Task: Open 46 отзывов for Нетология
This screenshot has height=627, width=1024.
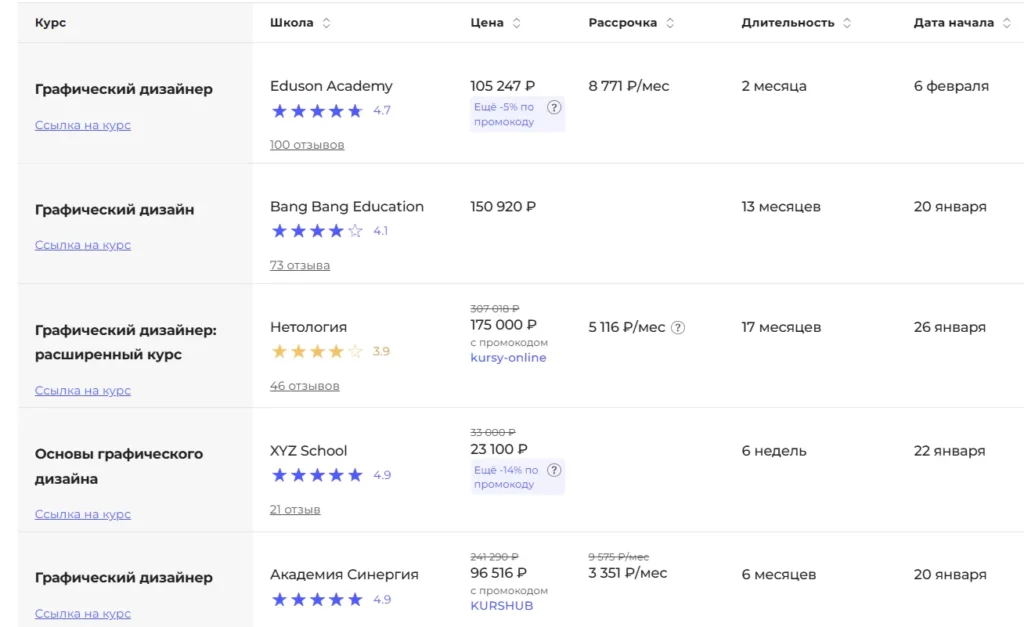Action: point(304,386)
